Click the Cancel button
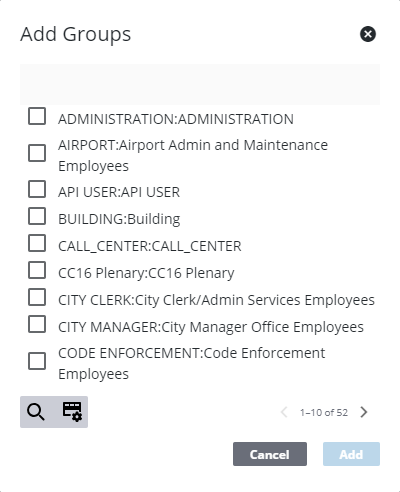 (x=270, y=454)
